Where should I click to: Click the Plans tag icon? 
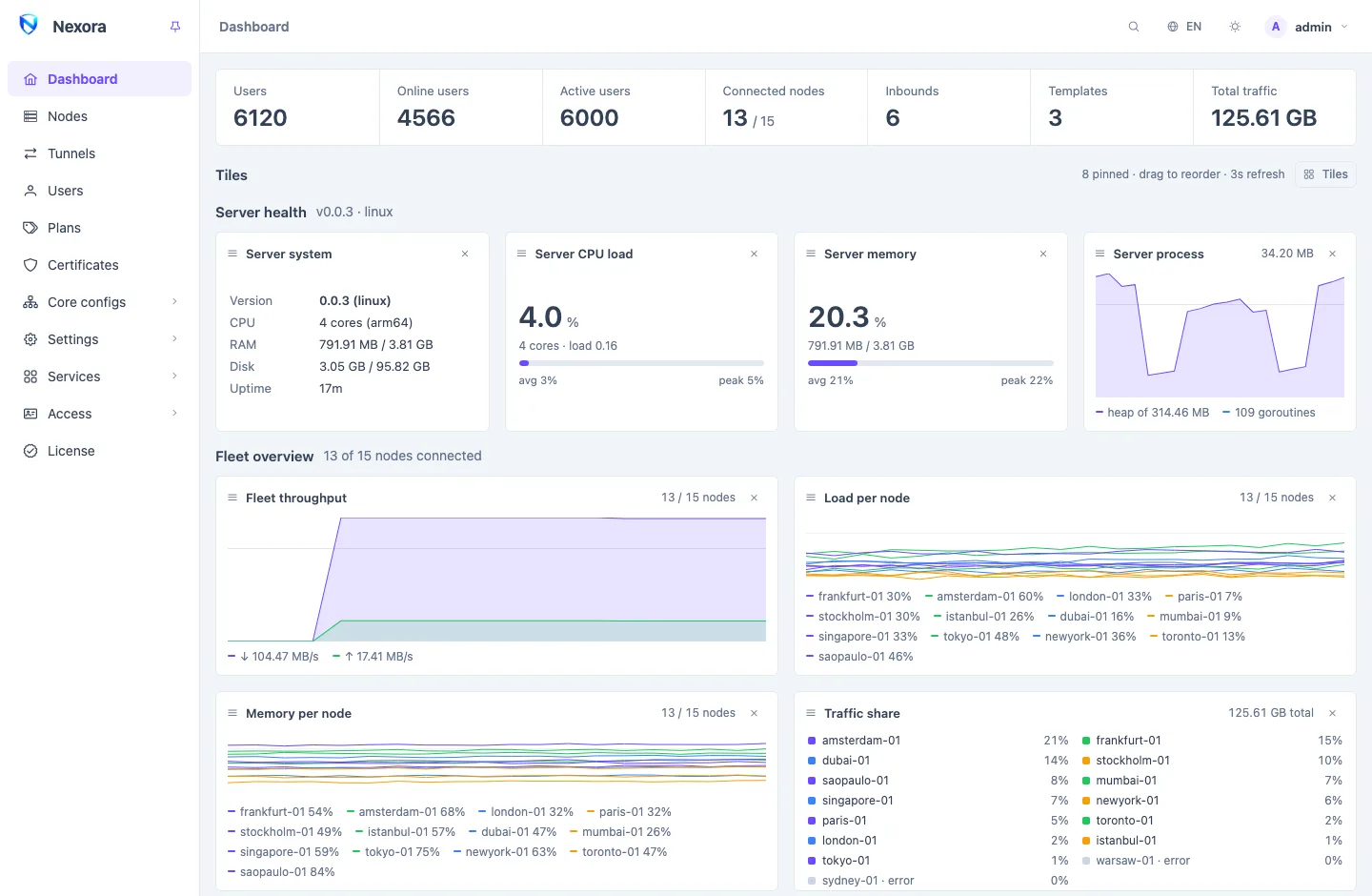30,228
